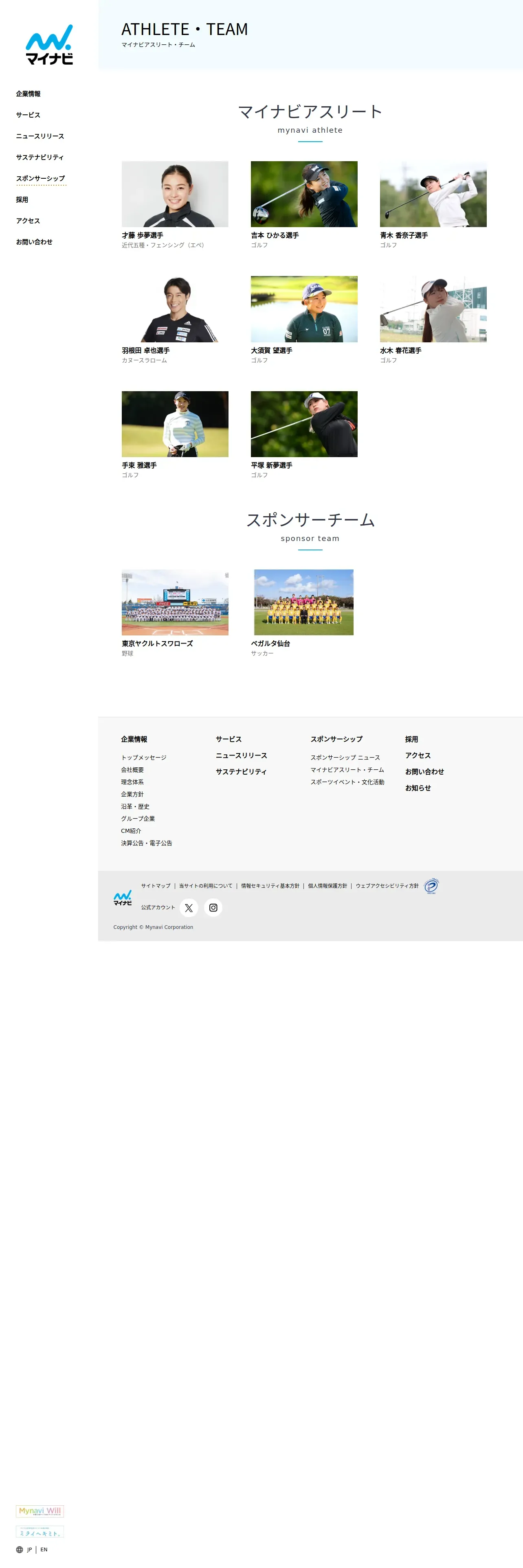Click the サッカー label under ベガルタ仙台
523x1568 pixels.
tap(262, 654)
